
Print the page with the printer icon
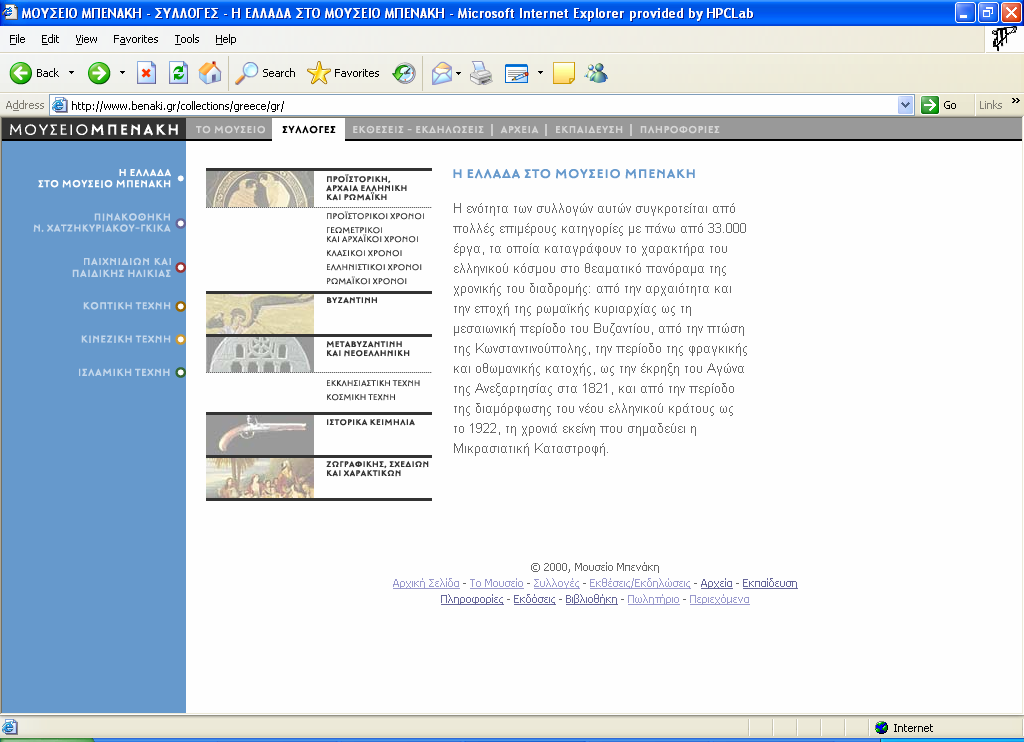pos(481,73)
